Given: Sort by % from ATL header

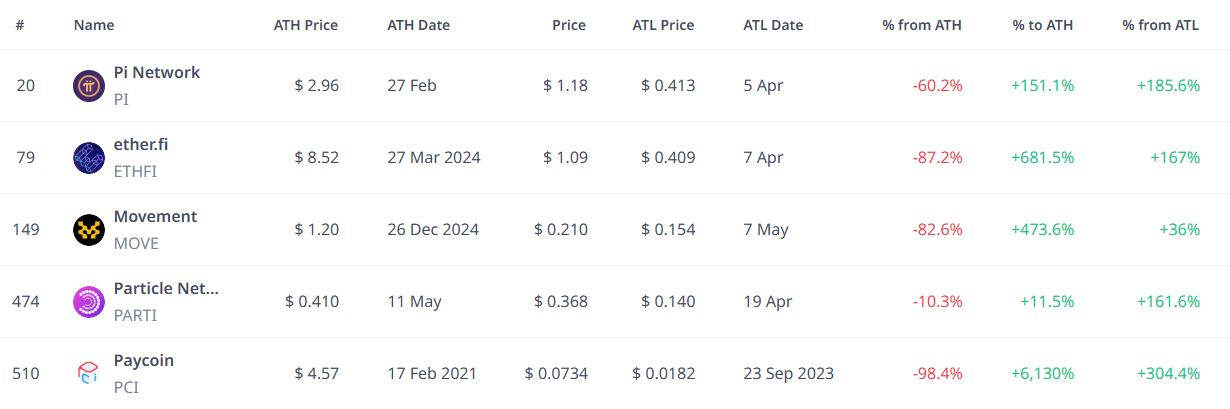Looking at the screenshot, I should pos(1160,25).
